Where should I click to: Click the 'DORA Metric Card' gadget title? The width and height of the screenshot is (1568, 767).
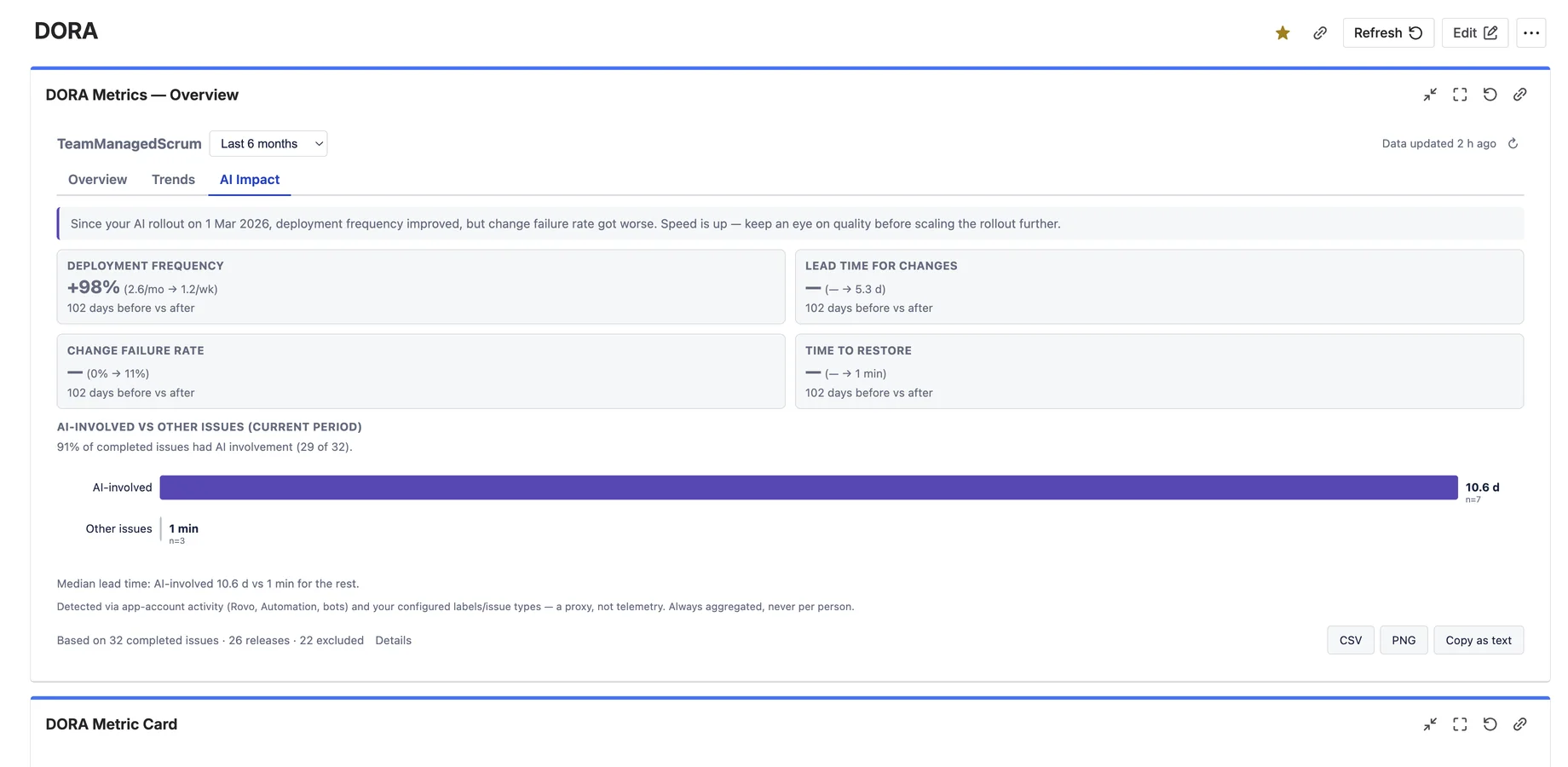tap(112, 724)
